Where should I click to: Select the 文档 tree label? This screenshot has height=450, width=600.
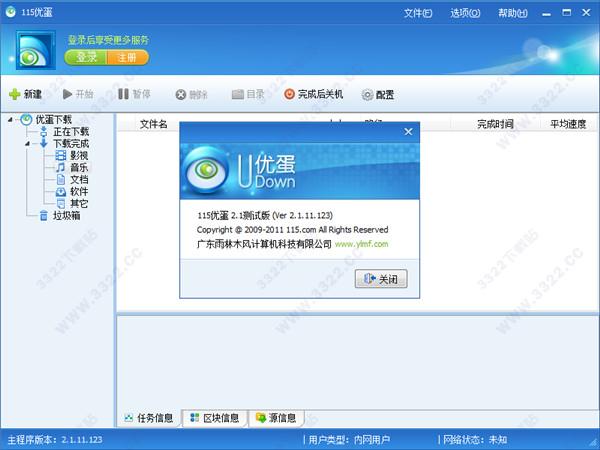[79, 179]
